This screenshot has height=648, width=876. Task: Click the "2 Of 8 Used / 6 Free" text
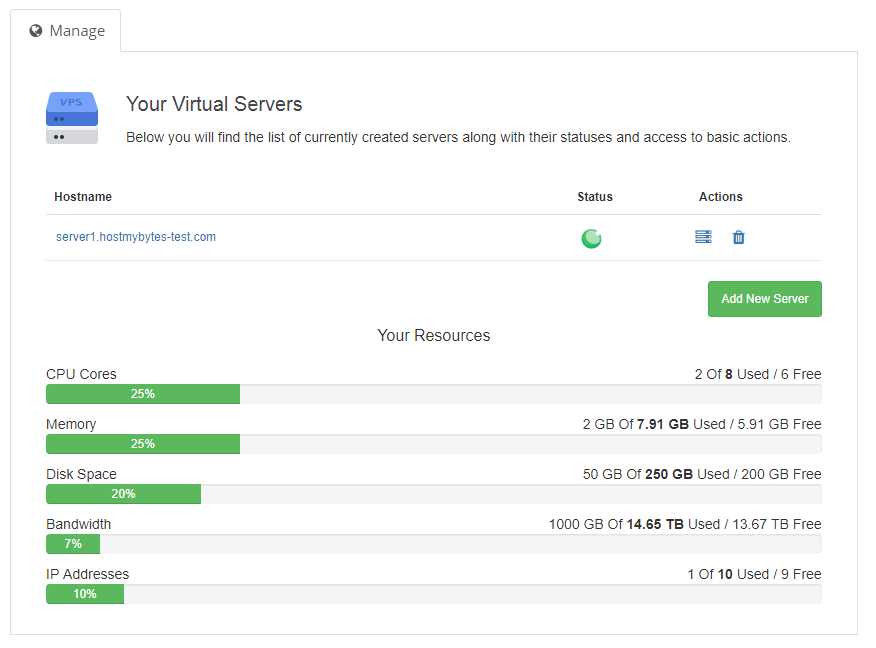758,374
